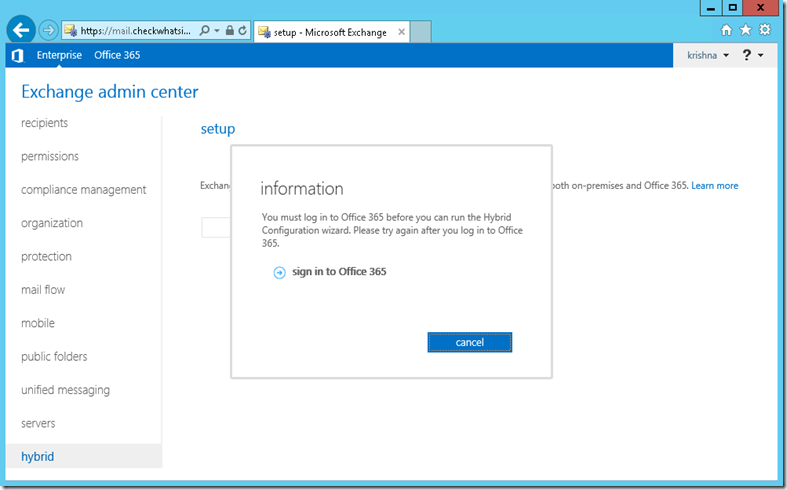Select the setup - Microsoft Exchange tab
This screenshot has width=787, height=490.
(331, 32)
